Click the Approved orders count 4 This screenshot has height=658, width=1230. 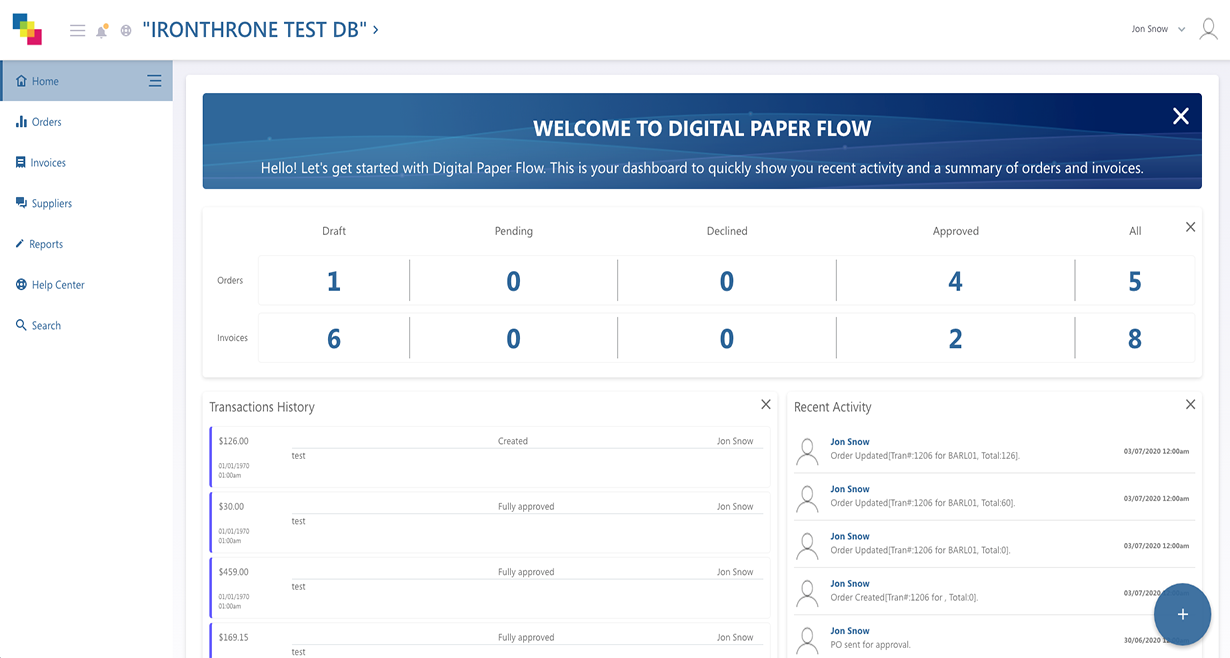click(x=955, y=282)
